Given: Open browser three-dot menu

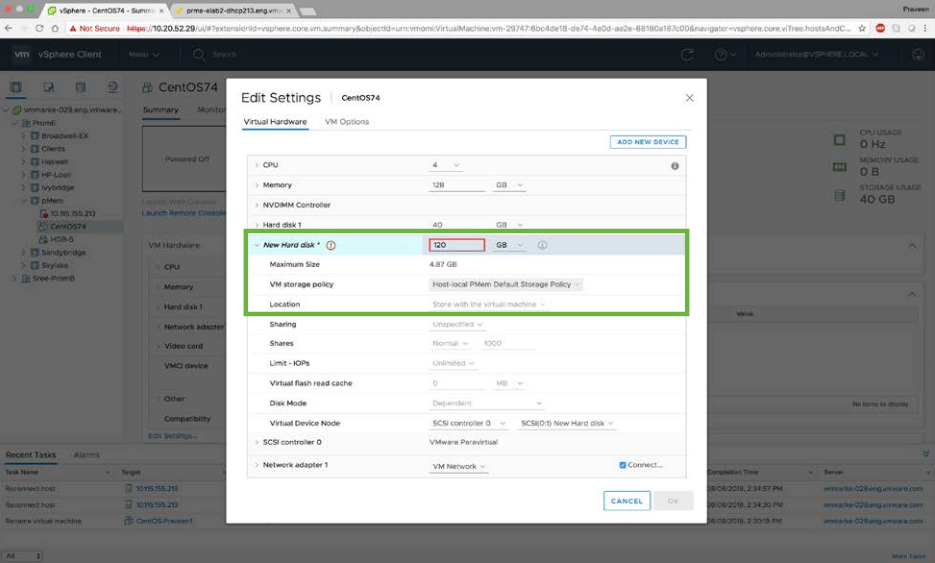Looking at the screenshot, I should click(925, 28).
